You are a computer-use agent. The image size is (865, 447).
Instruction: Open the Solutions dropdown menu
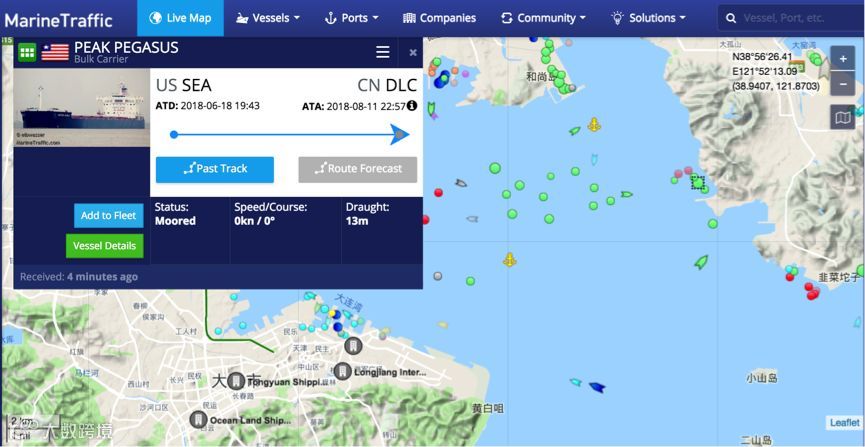coord(649,18)
